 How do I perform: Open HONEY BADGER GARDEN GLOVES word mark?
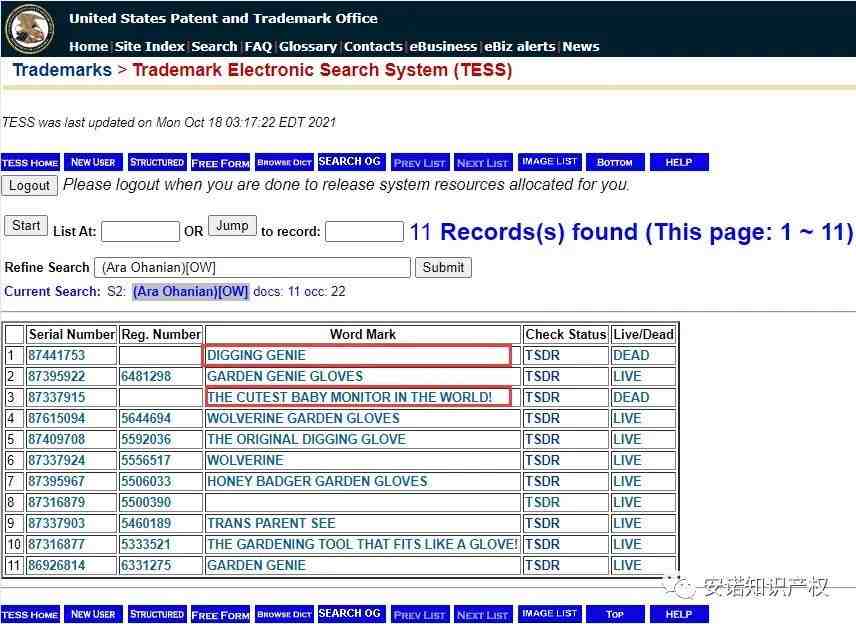317,481
